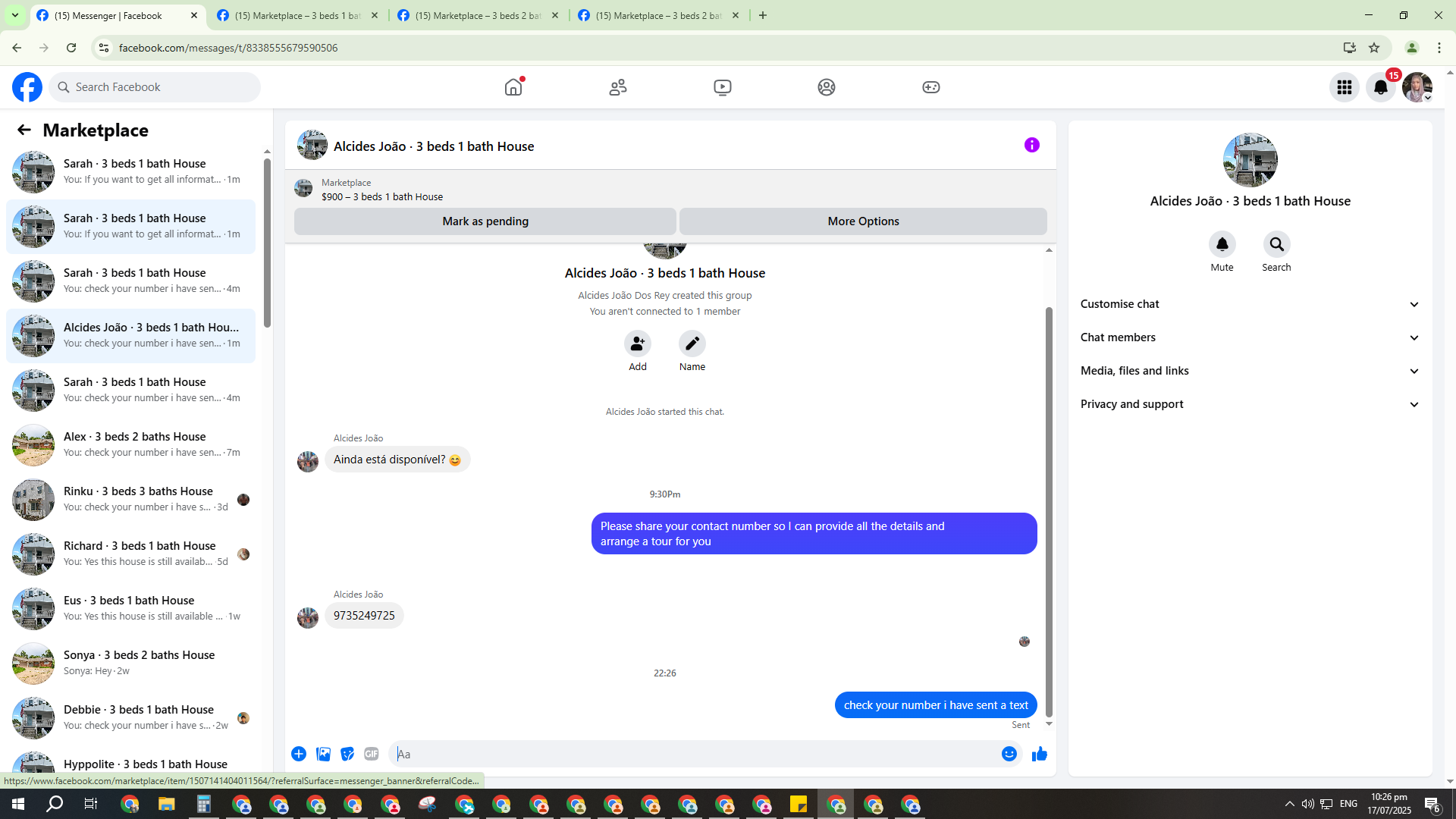Expand Media, files and links section

1250,371
